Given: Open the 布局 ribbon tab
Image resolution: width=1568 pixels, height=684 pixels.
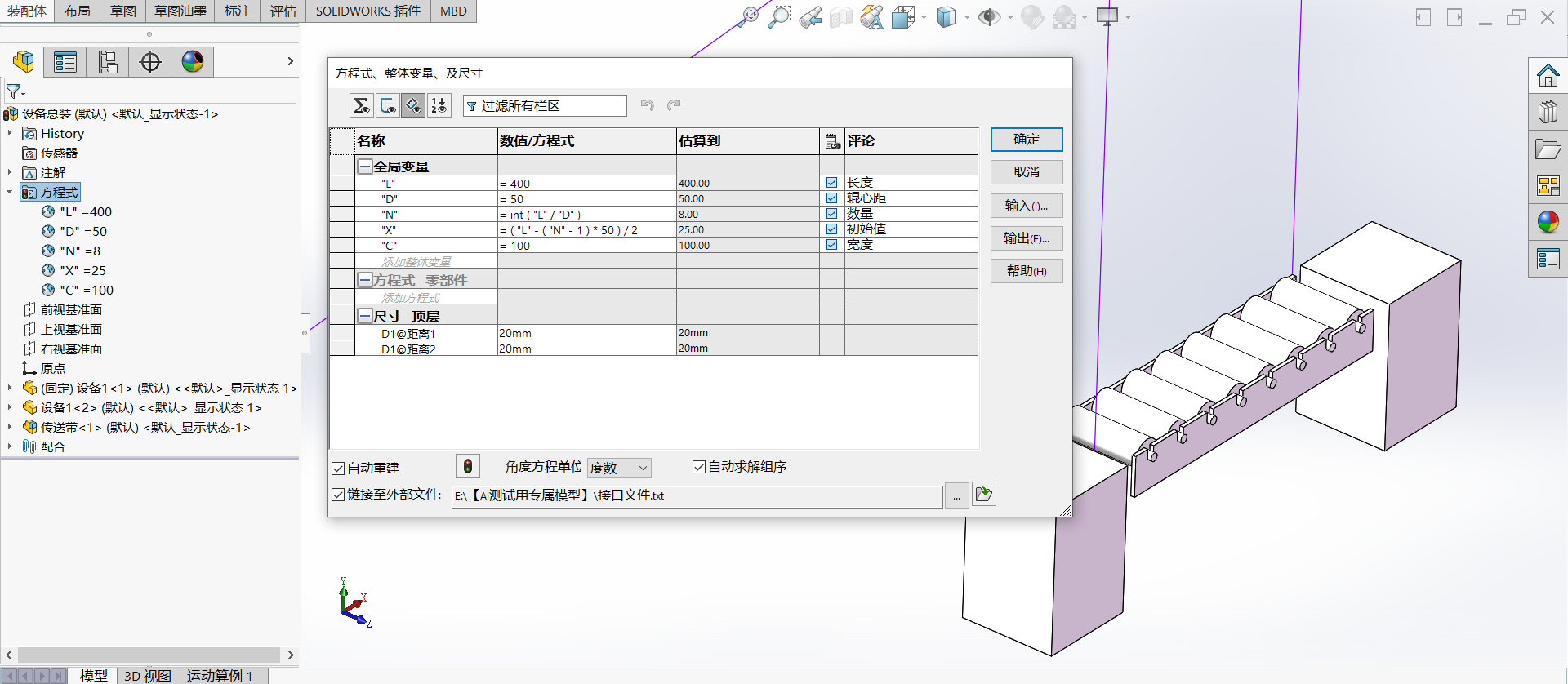Looking at the screenshot, I should 78,11.
